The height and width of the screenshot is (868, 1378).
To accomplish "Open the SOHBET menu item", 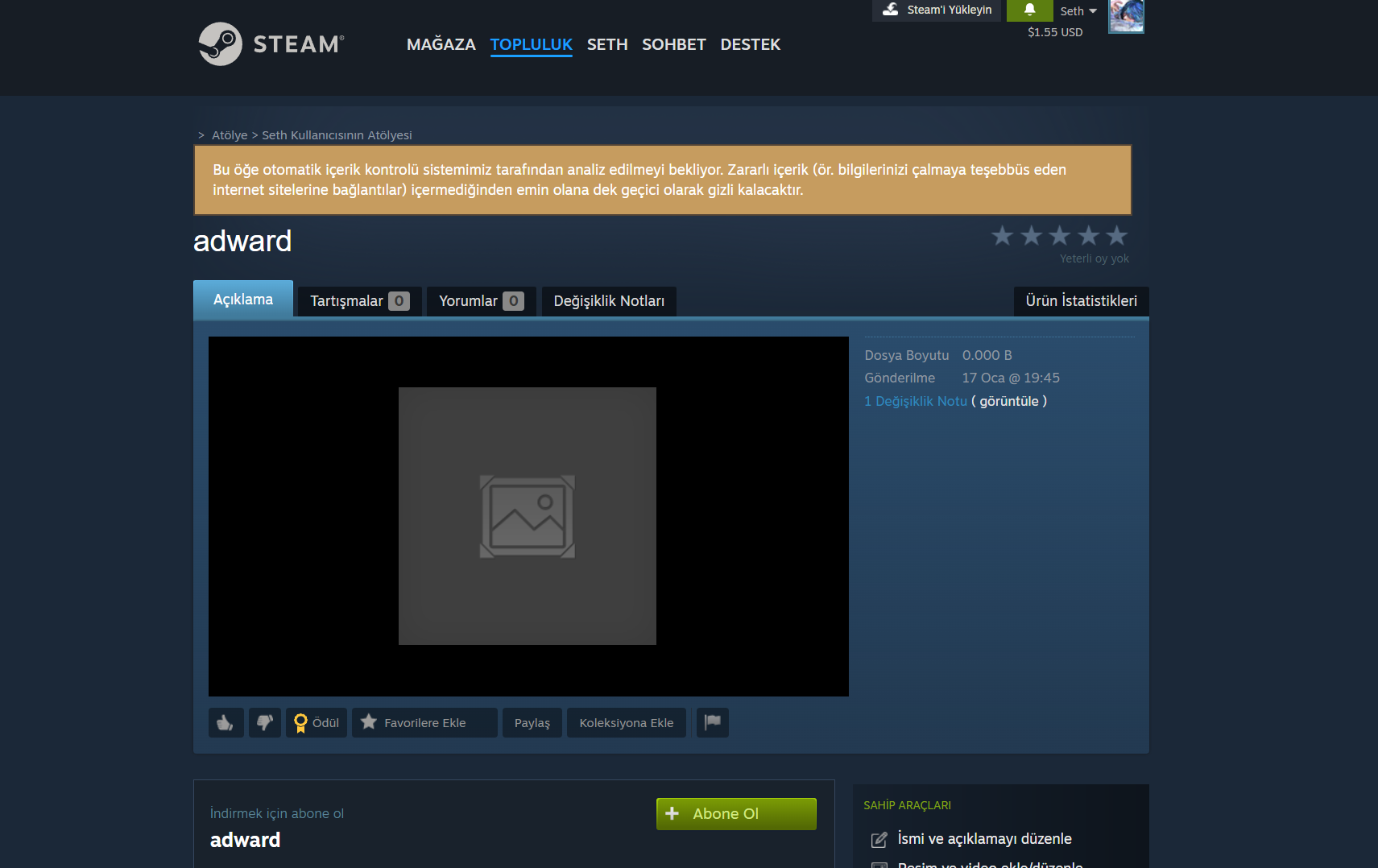I will [674, 44].
